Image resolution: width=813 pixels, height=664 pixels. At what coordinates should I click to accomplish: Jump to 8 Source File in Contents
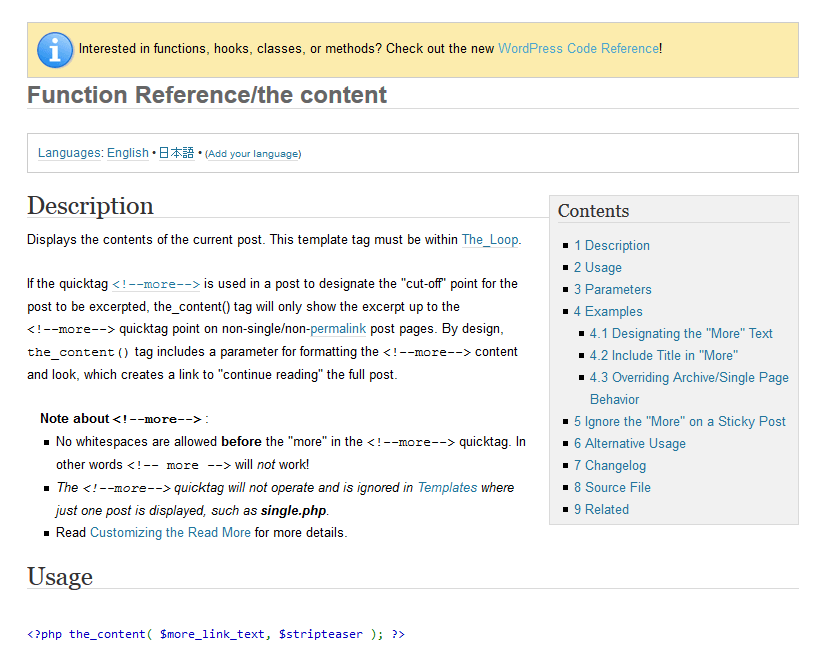(x=612, y=488)
